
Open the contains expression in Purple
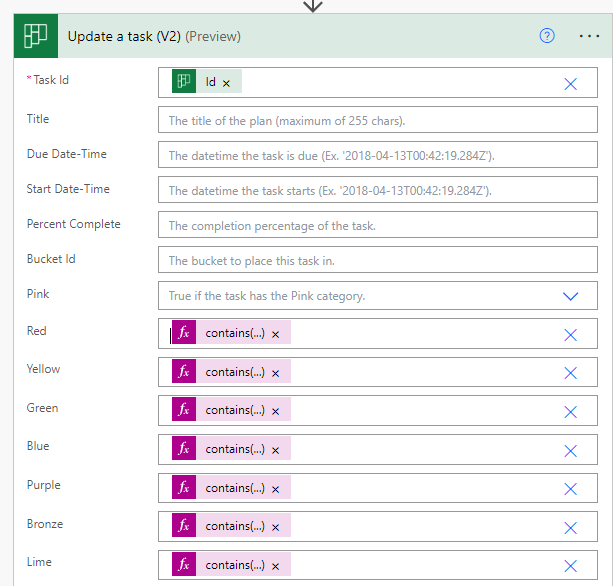pyautogui.click(x=235, y=488)
